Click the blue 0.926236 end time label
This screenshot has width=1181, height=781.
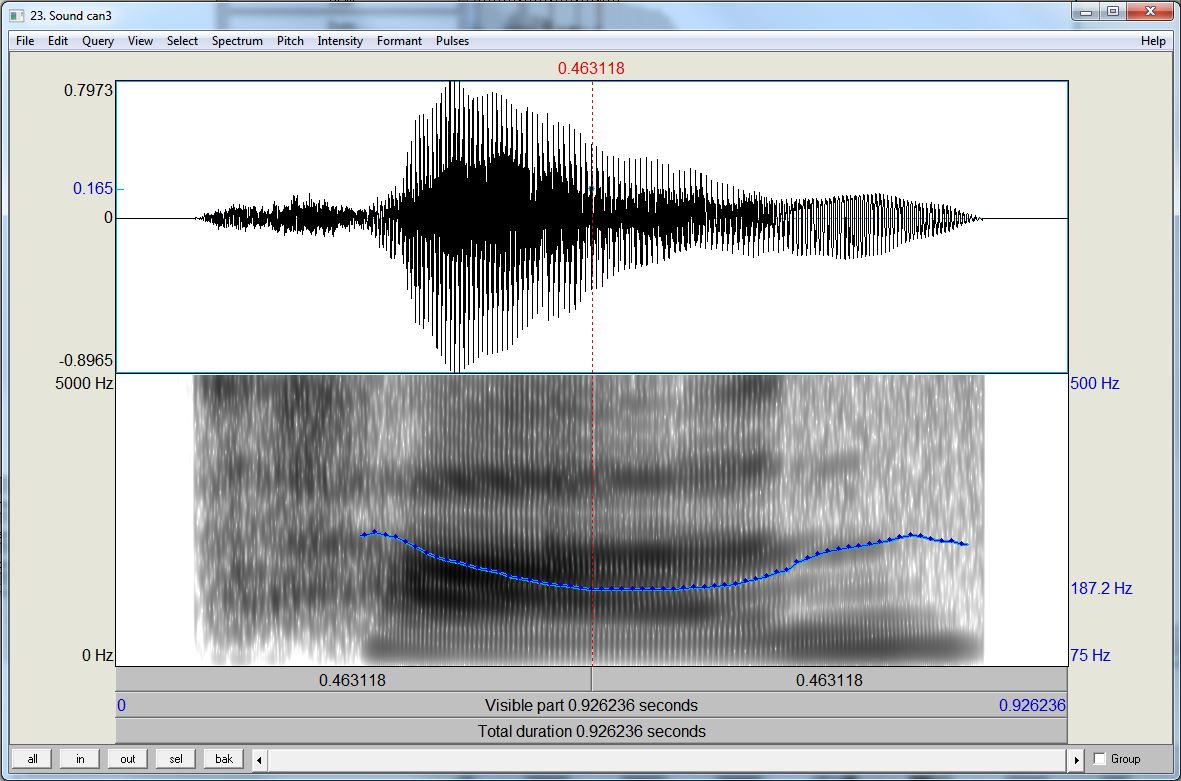click(1033, 706)
